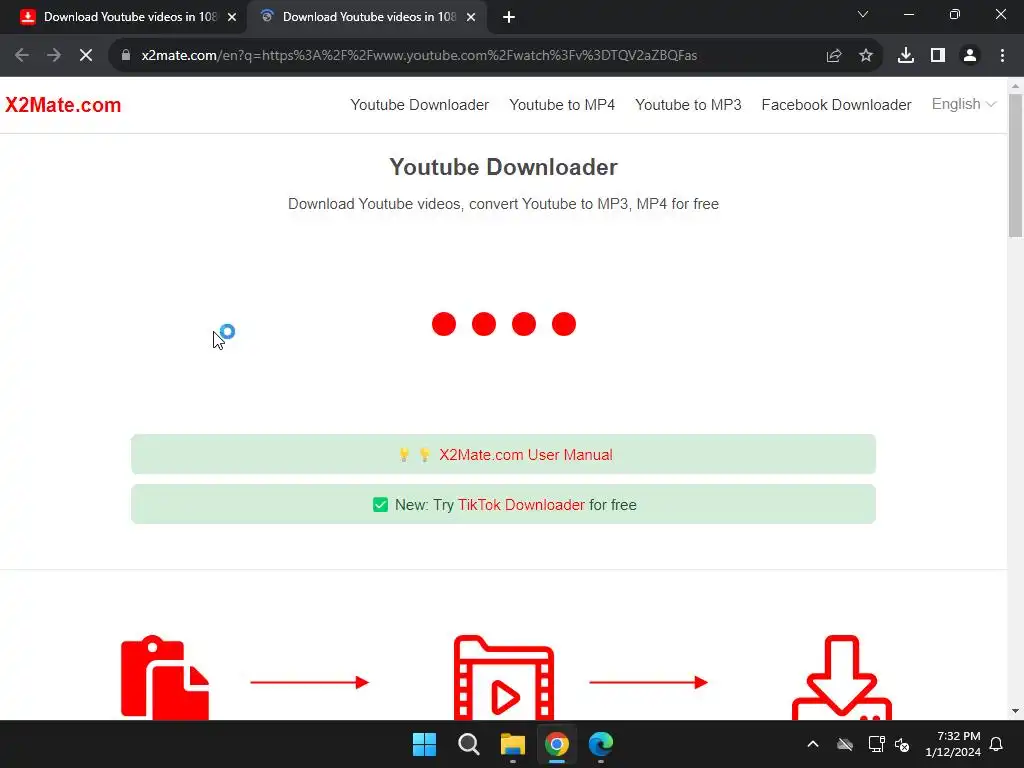Viewport: 1024px width, 768px height.
Task: Stop loading the page
Action: (x=86, y=56)
